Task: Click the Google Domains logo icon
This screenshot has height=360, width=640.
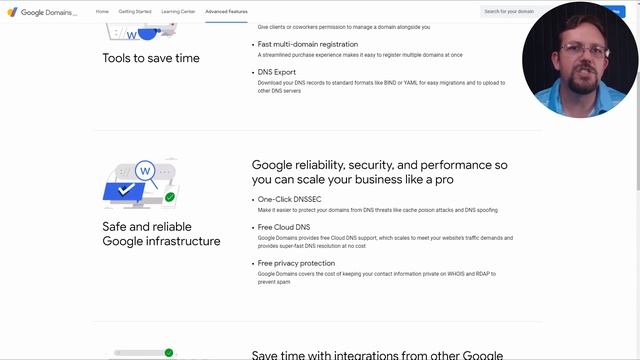Action: (13, 12)
